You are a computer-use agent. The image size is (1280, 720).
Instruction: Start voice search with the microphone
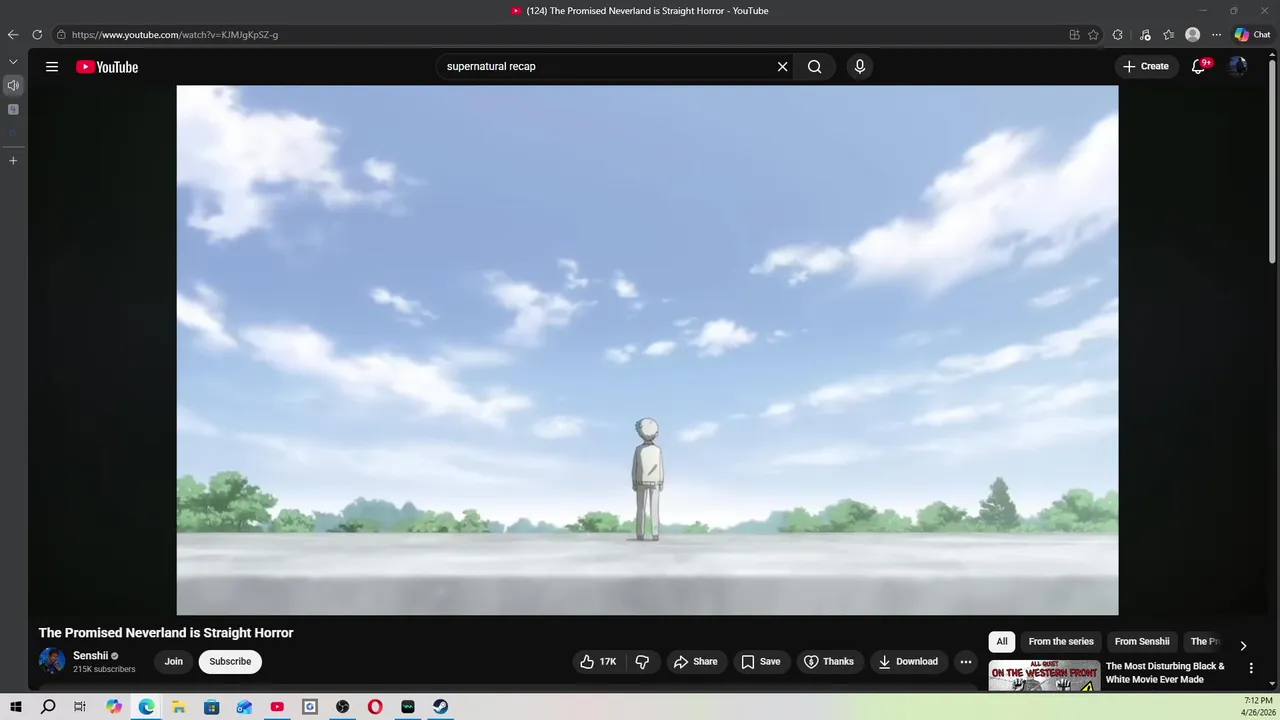[859, 67]
